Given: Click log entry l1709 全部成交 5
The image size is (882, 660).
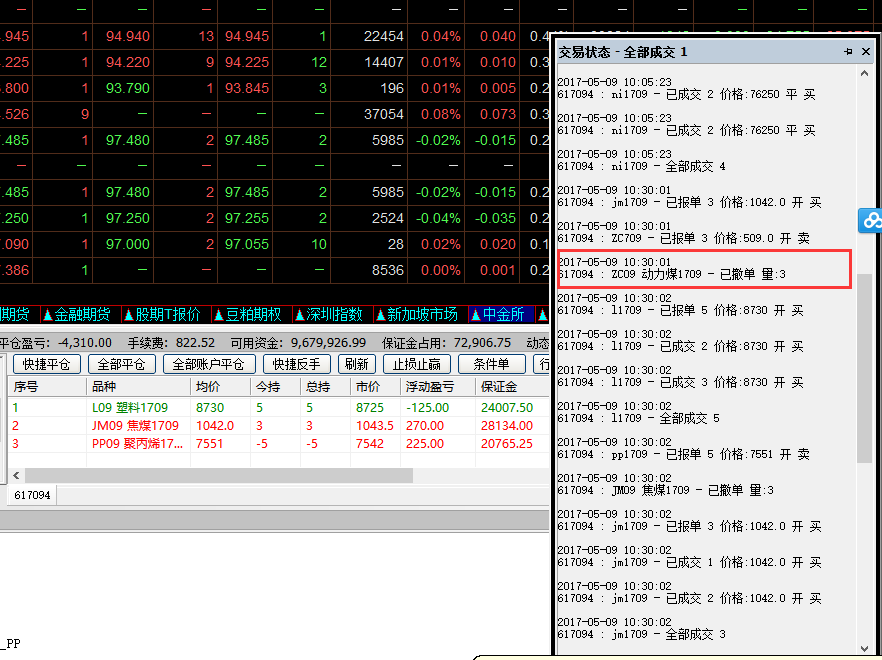Looking at the screenshot, I should click(638, 412).
